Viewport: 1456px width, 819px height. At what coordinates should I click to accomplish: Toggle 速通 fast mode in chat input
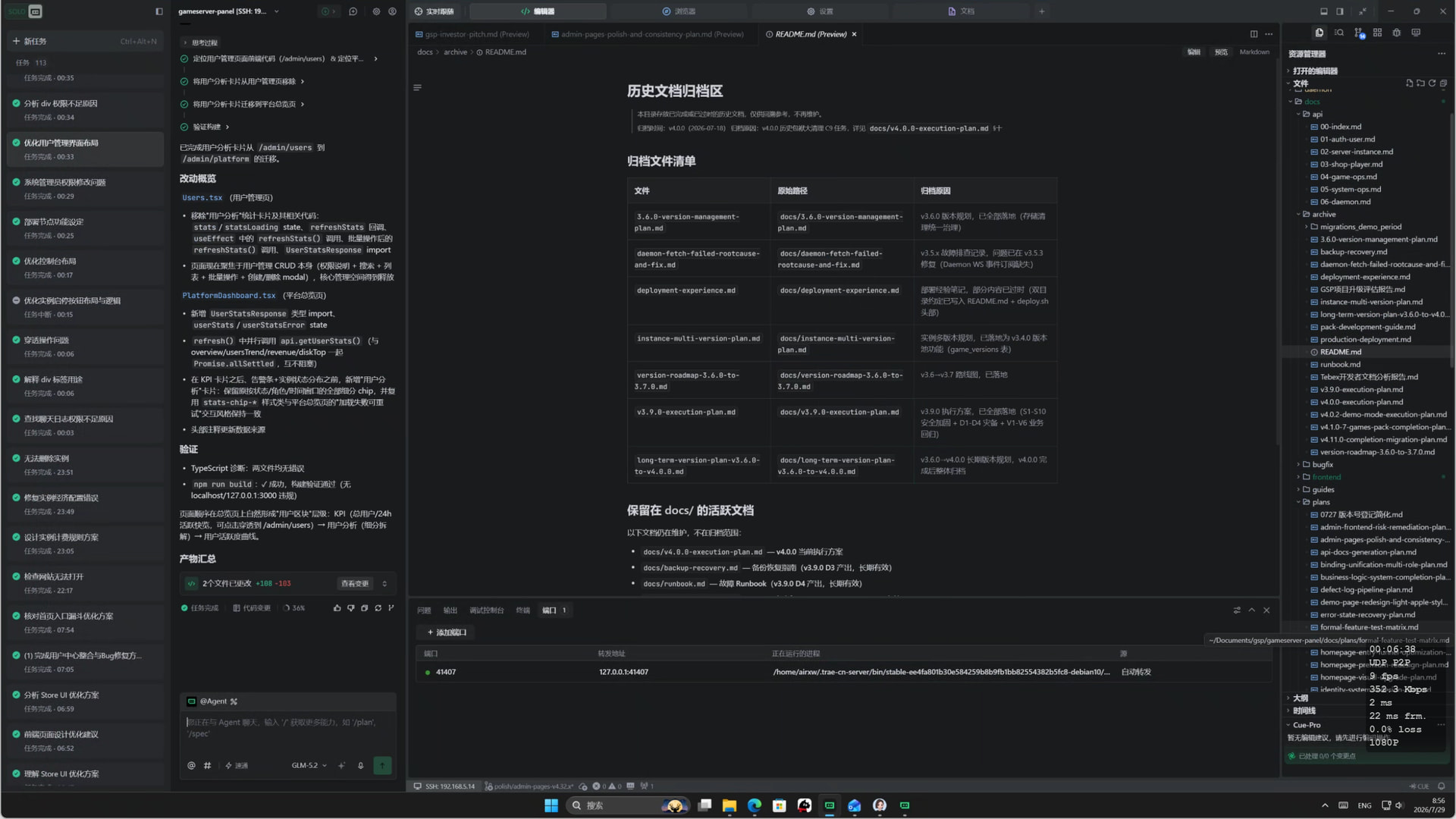tap(237, 766)
